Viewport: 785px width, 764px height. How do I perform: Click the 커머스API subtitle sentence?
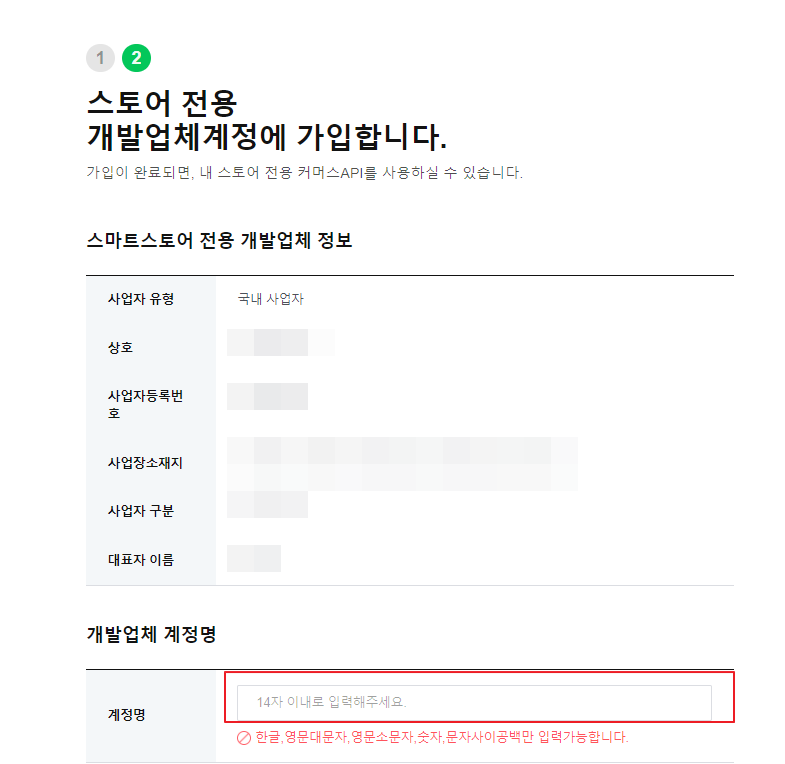(304, 173)
